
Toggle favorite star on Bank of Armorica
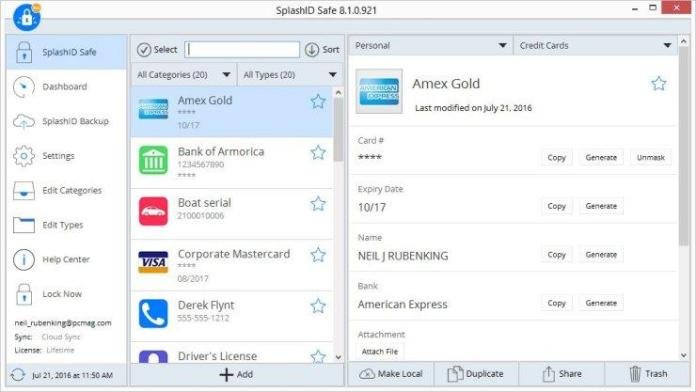[318, 153]
